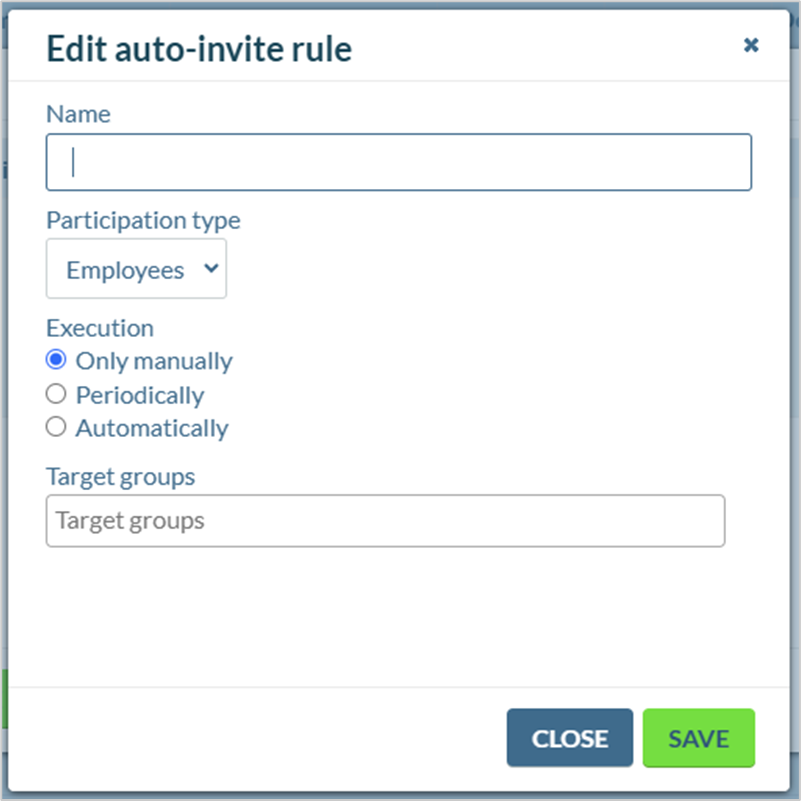Click the "Name" field label
The image size is (801, 801).
coord(78,114)
